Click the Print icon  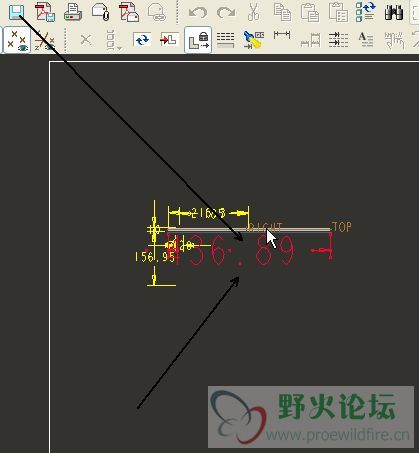click(73, 12)
